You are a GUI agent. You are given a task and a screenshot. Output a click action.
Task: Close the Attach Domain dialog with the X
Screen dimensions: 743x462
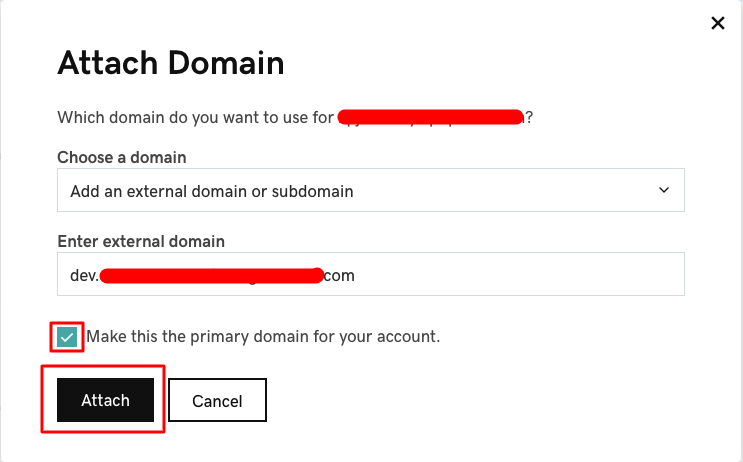718,23
